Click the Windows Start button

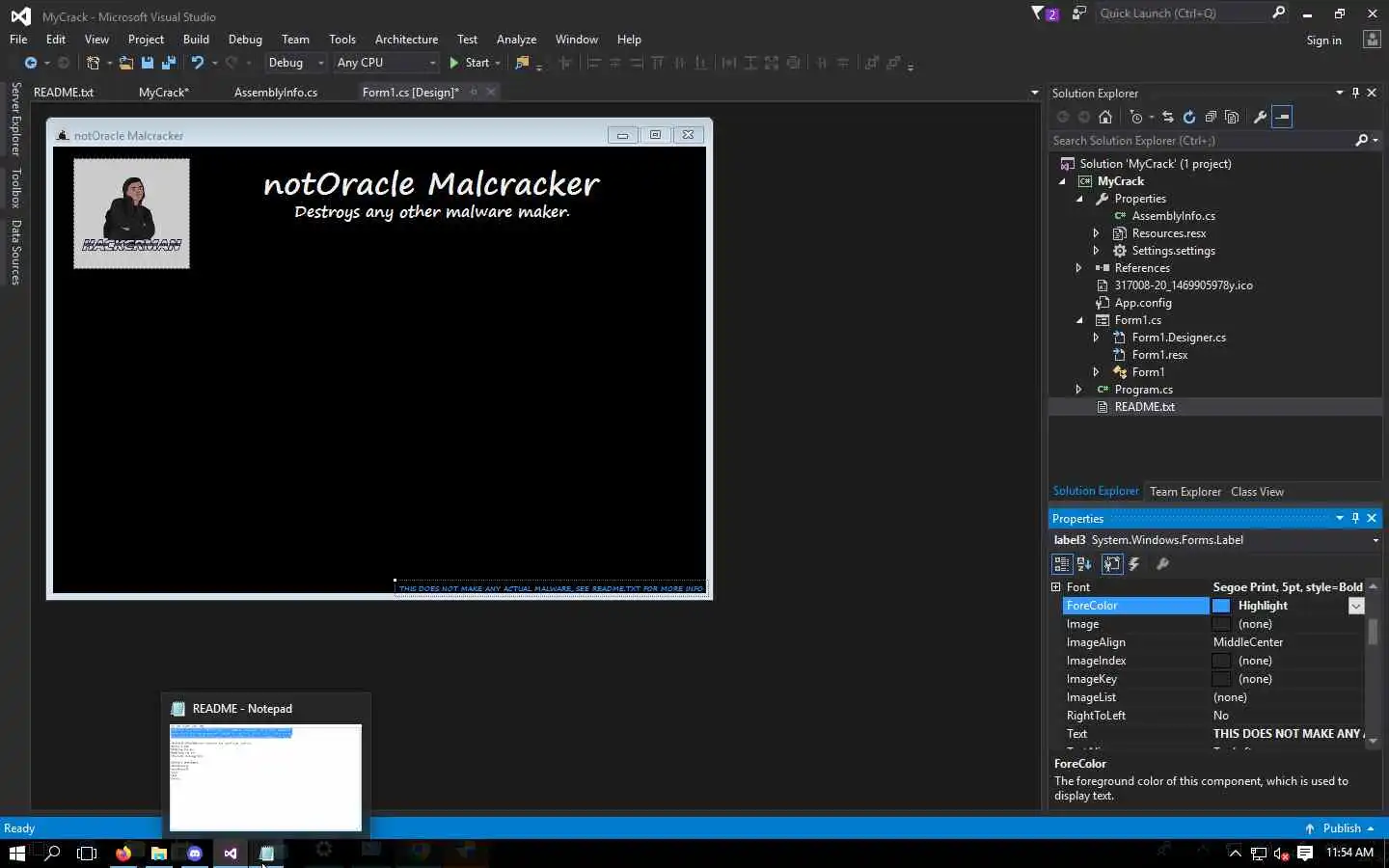(17, 853)
